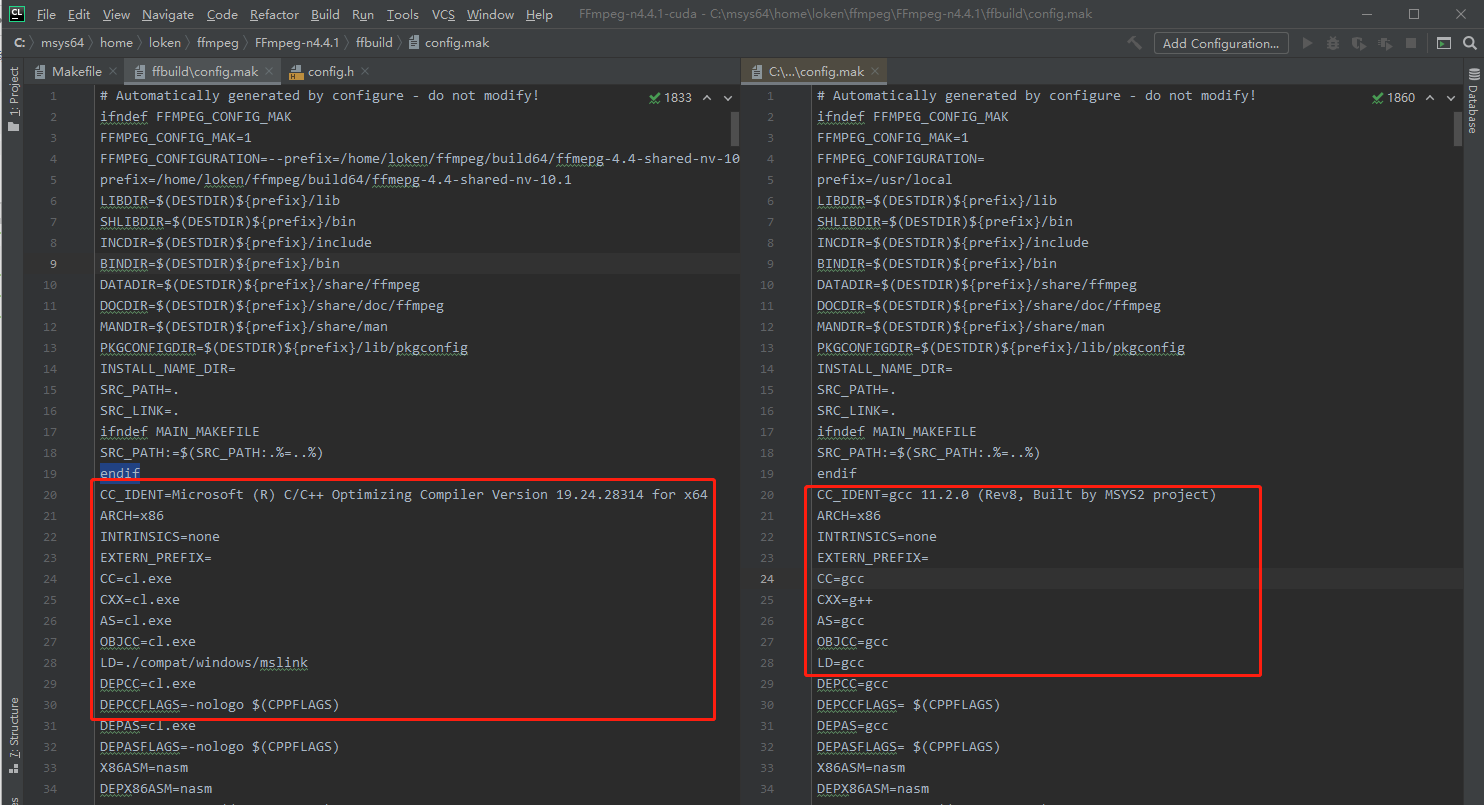Viewport: 1484px width, 805px height.
Task: Click the Search Everywhere magnifier icon
Action: 1470,43
